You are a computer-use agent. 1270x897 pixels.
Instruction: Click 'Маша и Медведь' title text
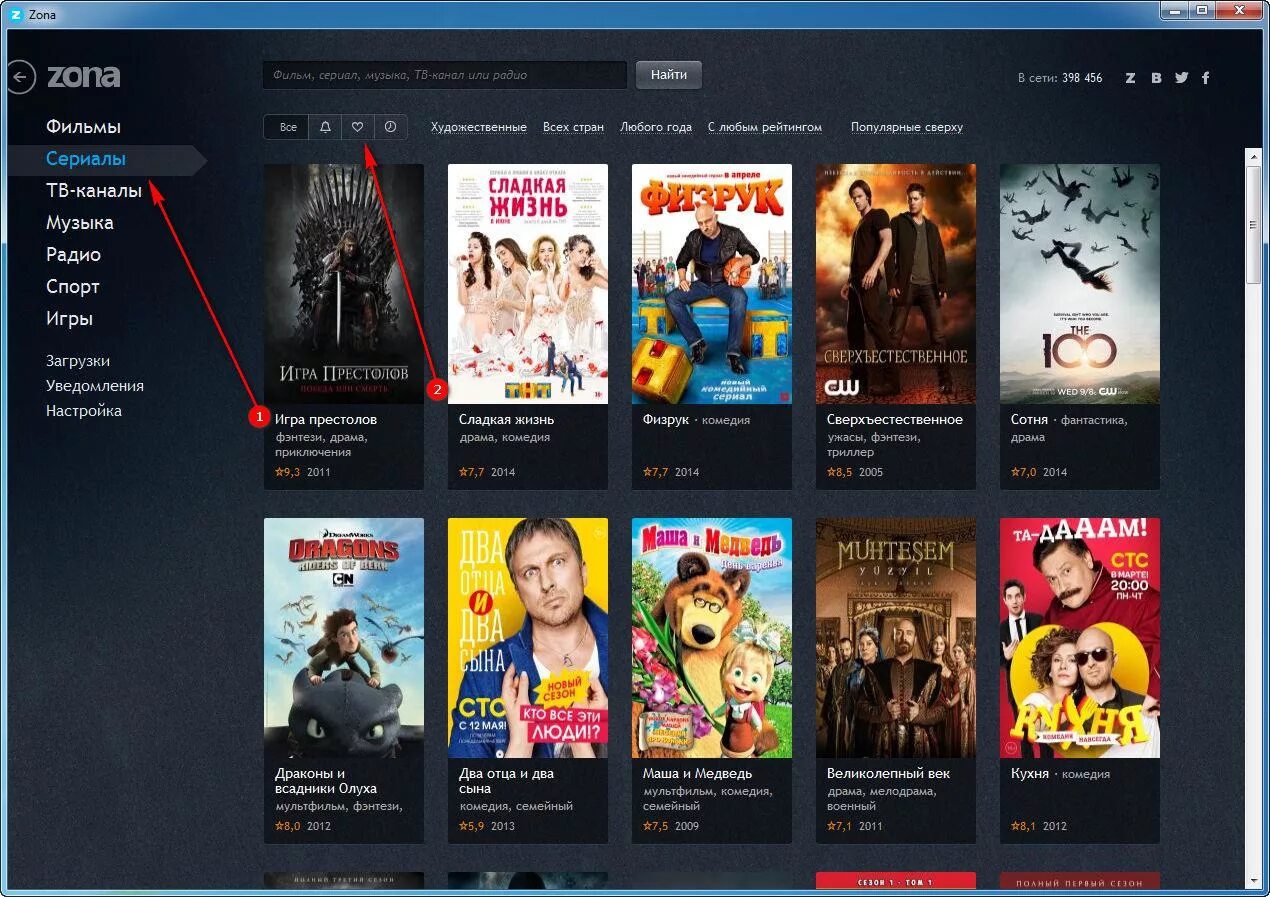698,774
